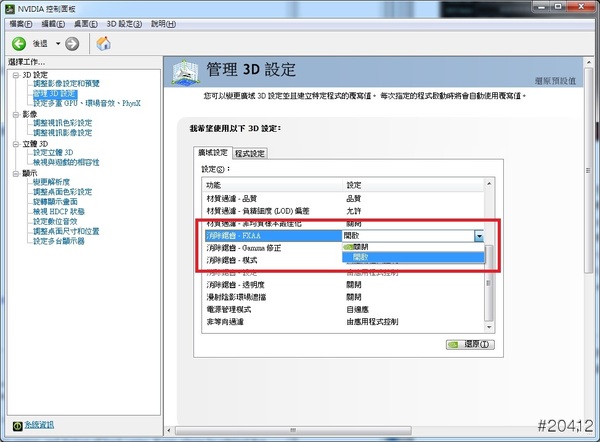
Task: Open the 說明(H) menu
Action: 163,24
